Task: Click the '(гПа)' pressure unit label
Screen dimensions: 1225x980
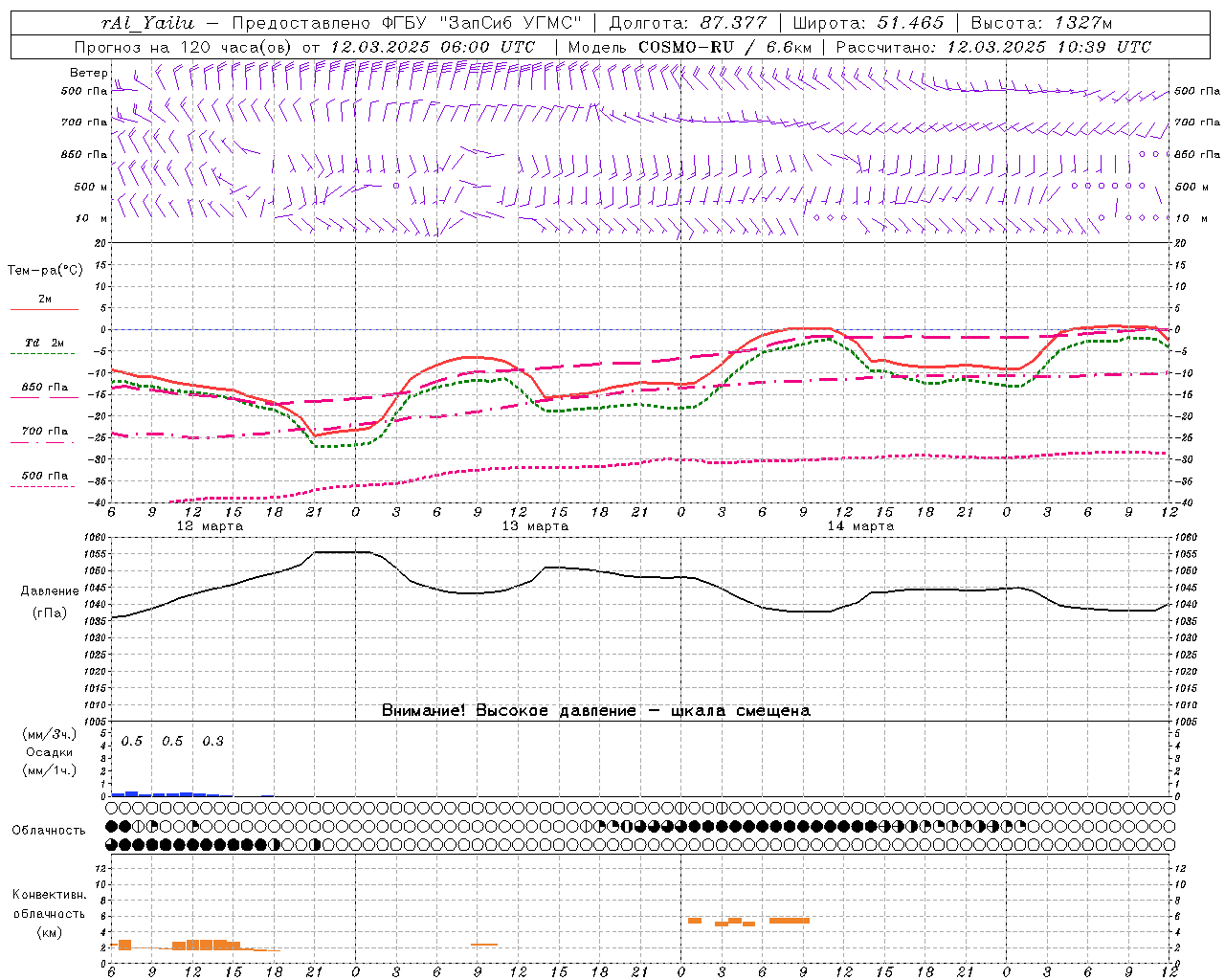Action: click(x=50, y=613)
